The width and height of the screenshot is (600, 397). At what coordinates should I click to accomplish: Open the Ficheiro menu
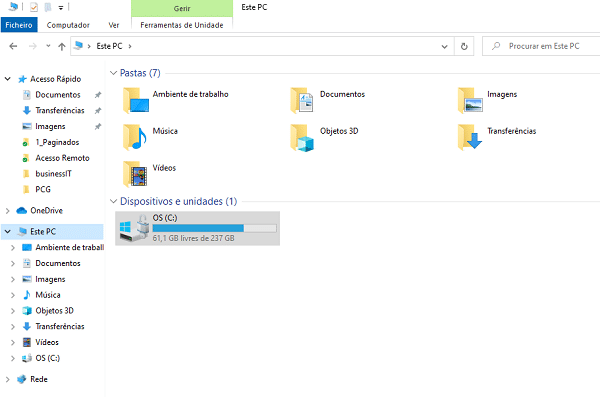19,25
